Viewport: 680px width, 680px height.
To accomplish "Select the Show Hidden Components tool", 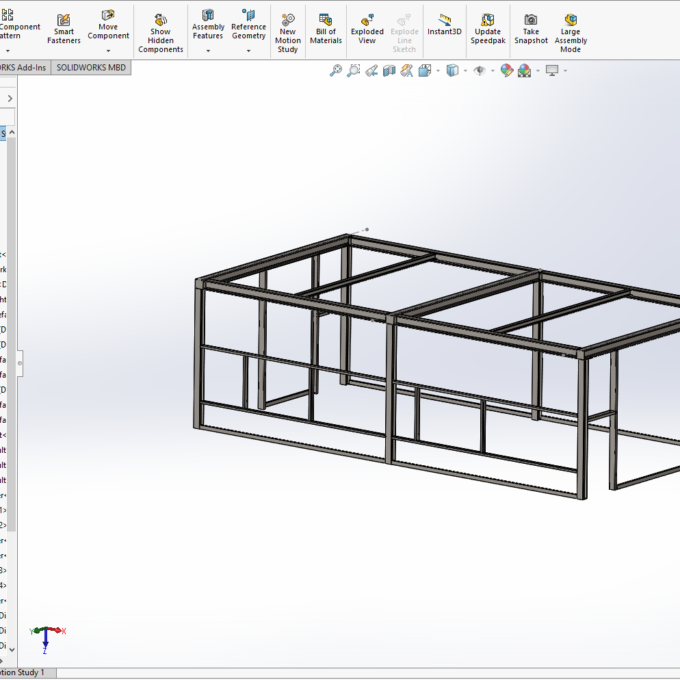I will pos(160,34).
